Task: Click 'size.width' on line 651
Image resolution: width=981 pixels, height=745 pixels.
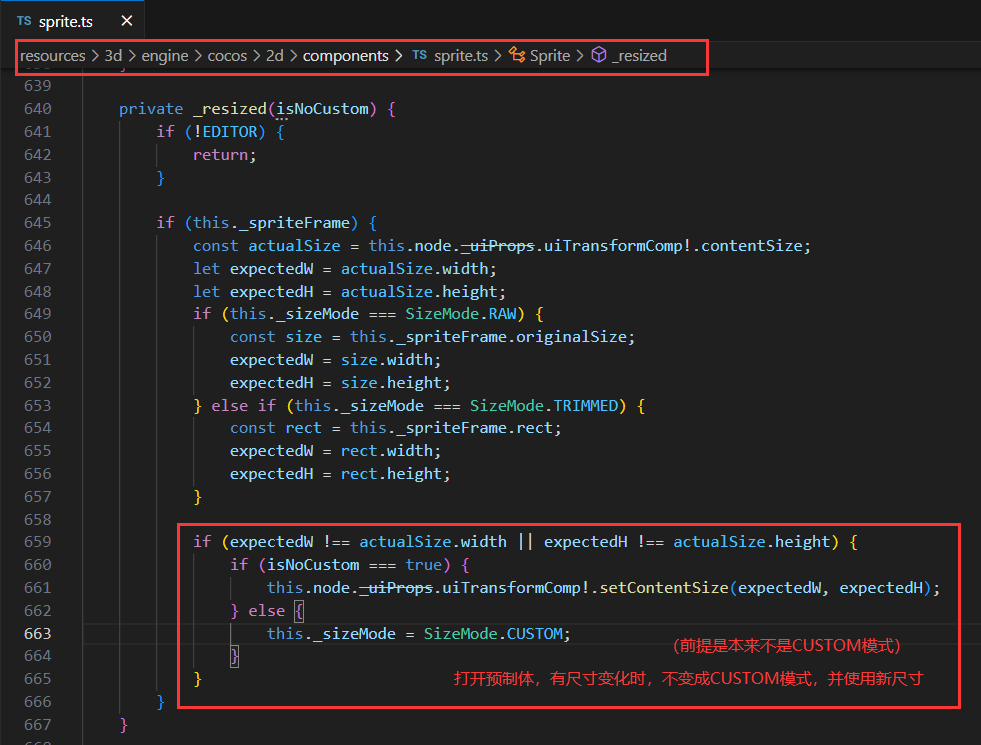Action: (387, 360)
